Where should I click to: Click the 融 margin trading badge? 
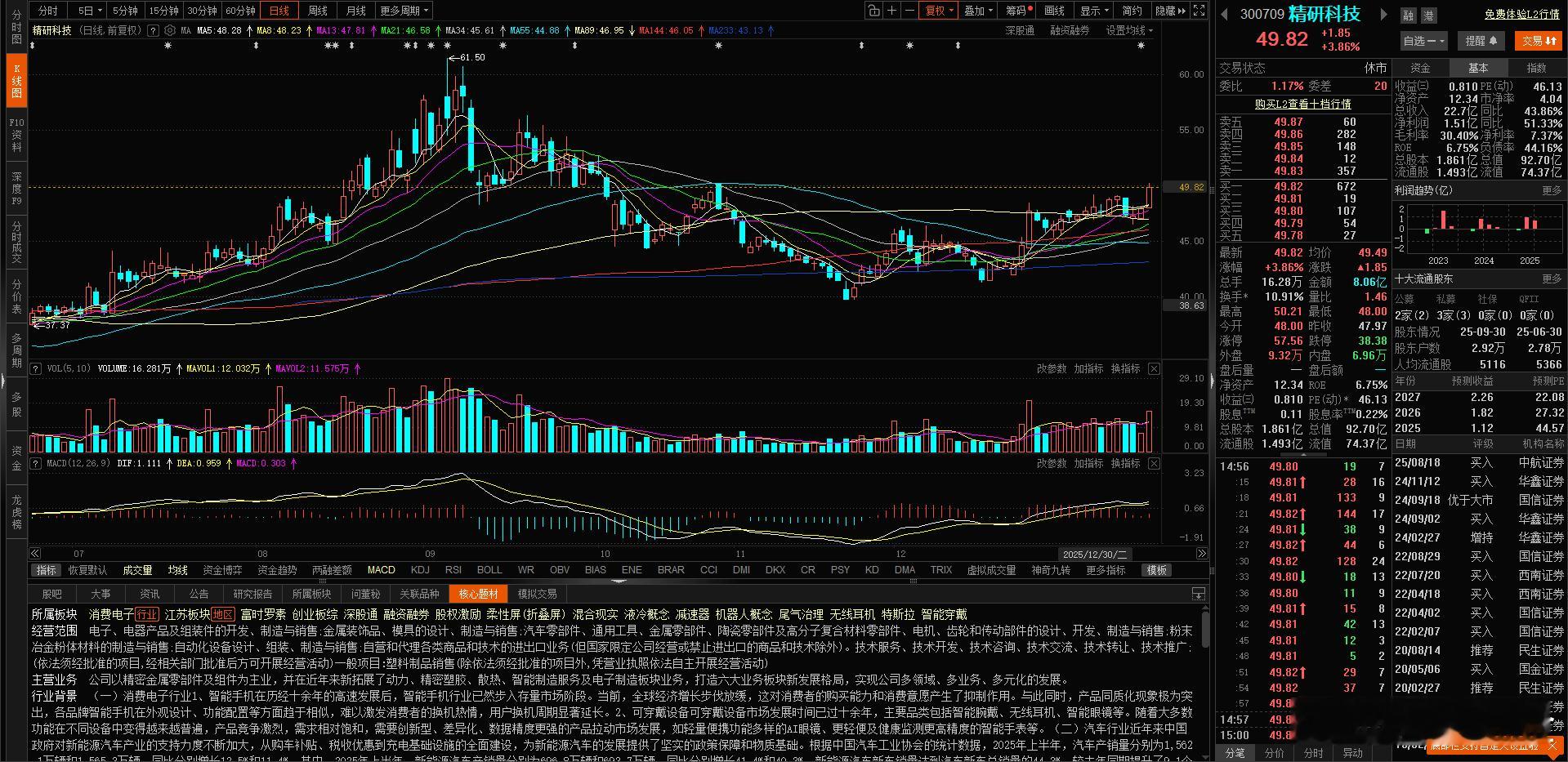tap(1408, 16)
